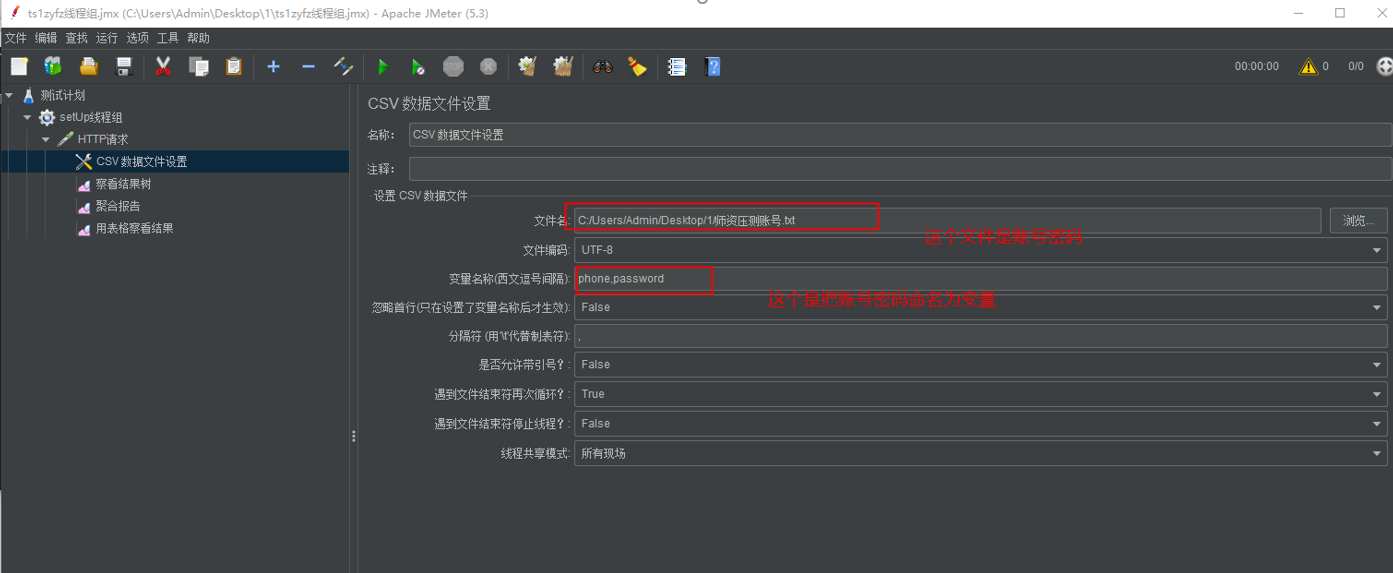Shut down test threads with shutdown icon
The image size is (1393, 573).
tap(488, 66)
